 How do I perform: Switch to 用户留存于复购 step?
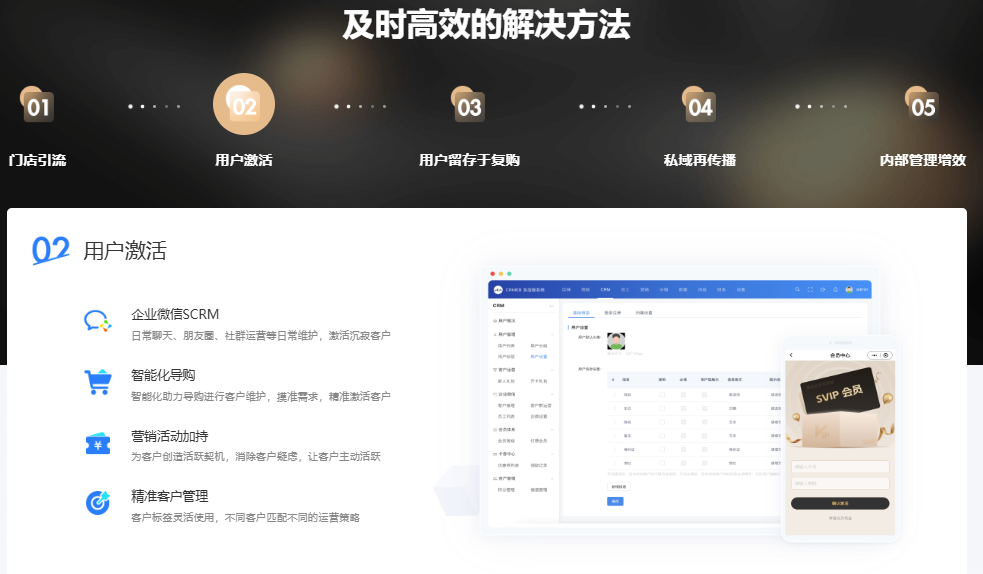pos(469,160)
